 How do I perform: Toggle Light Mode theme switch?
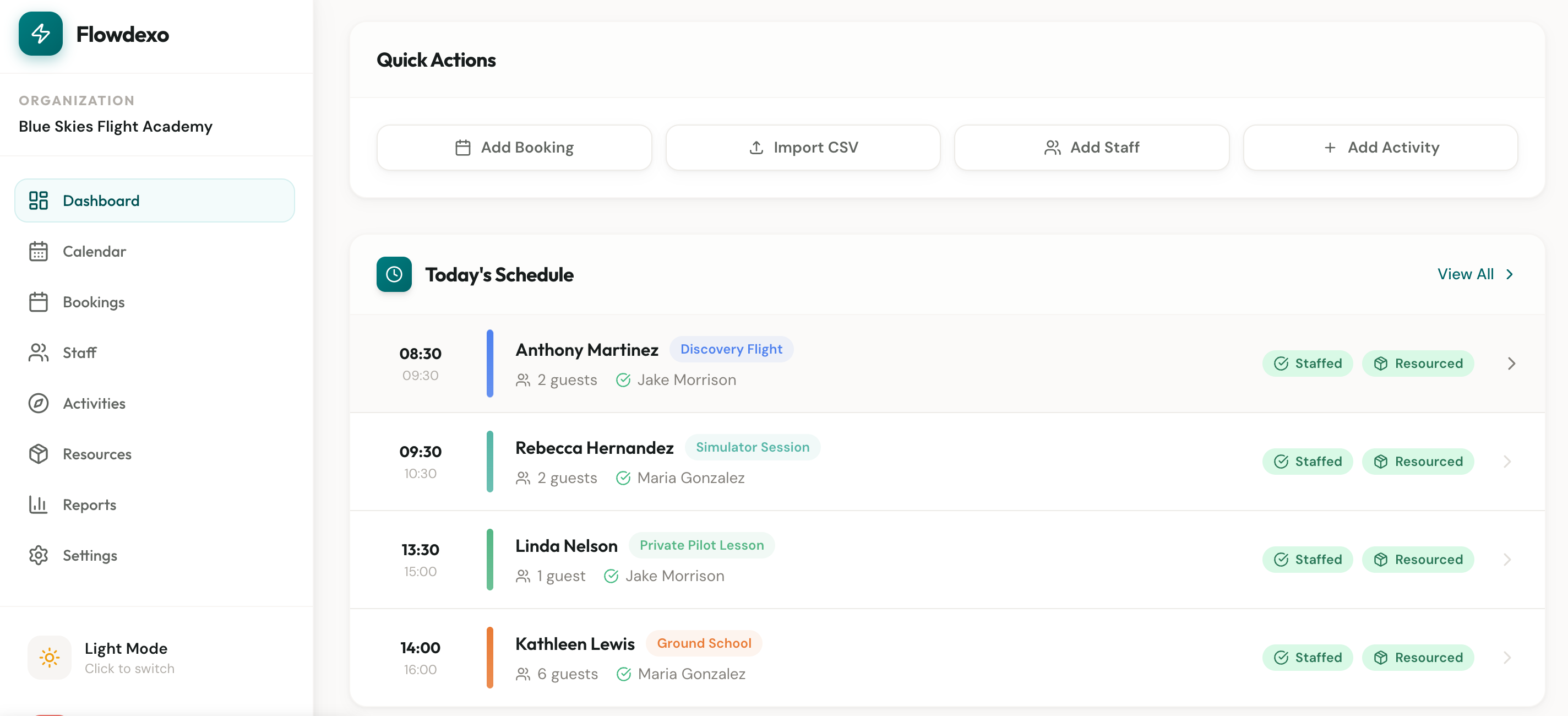coord(50,658)
